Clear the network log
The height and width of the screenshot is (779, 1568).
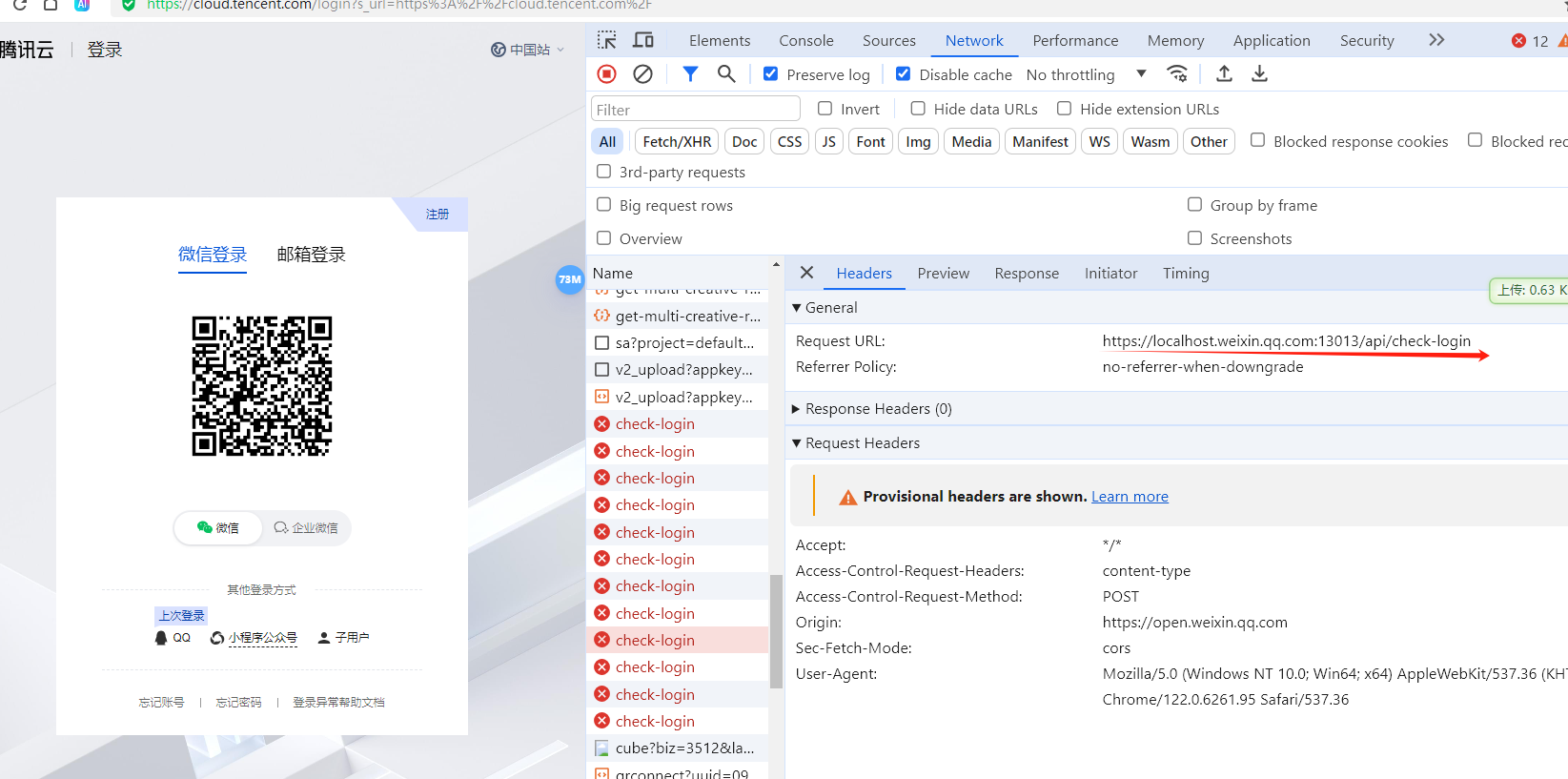click(643, 74)
